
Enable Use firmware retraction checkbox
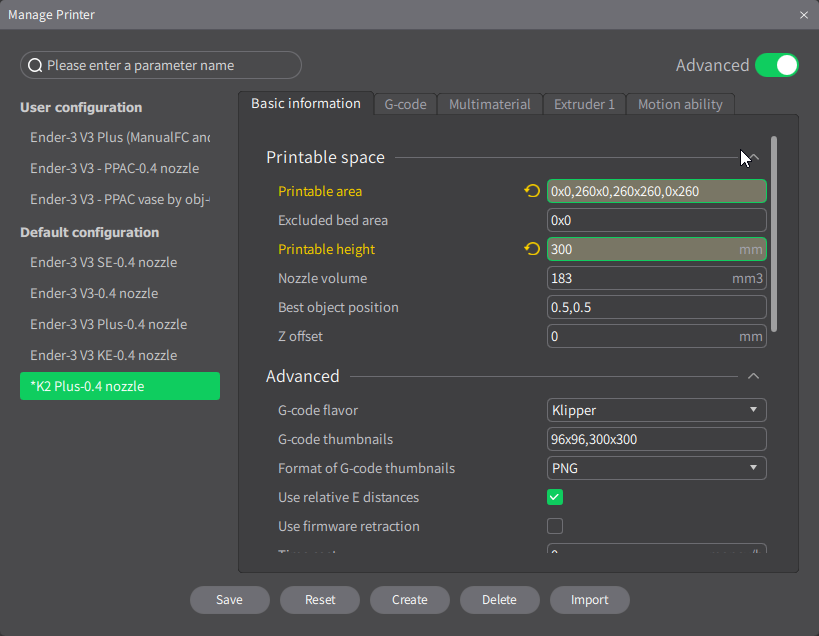pyautogui.click(x=555, y=526)
